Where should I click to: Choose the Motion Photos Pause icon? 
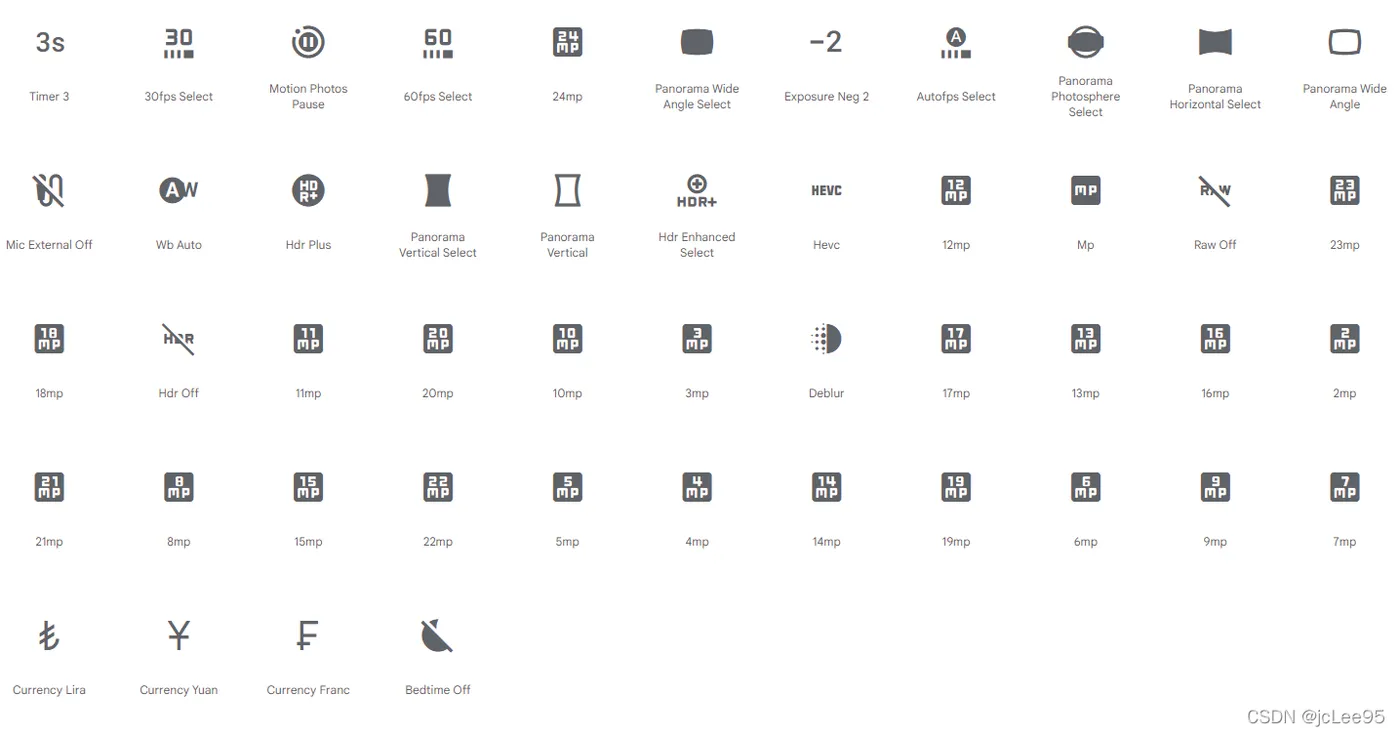(x=308, y=42)
